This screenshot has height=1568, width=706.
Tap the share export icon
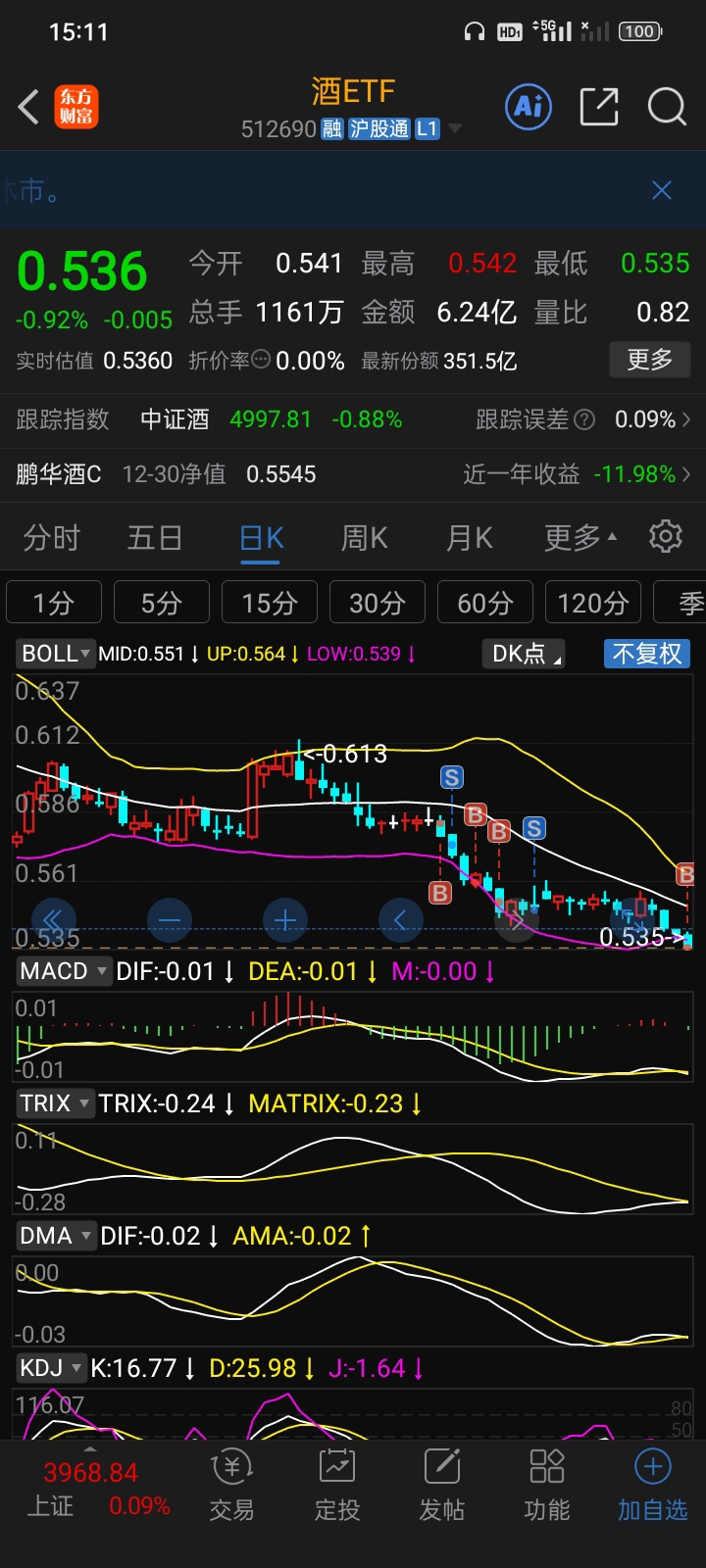coord(599,106)
